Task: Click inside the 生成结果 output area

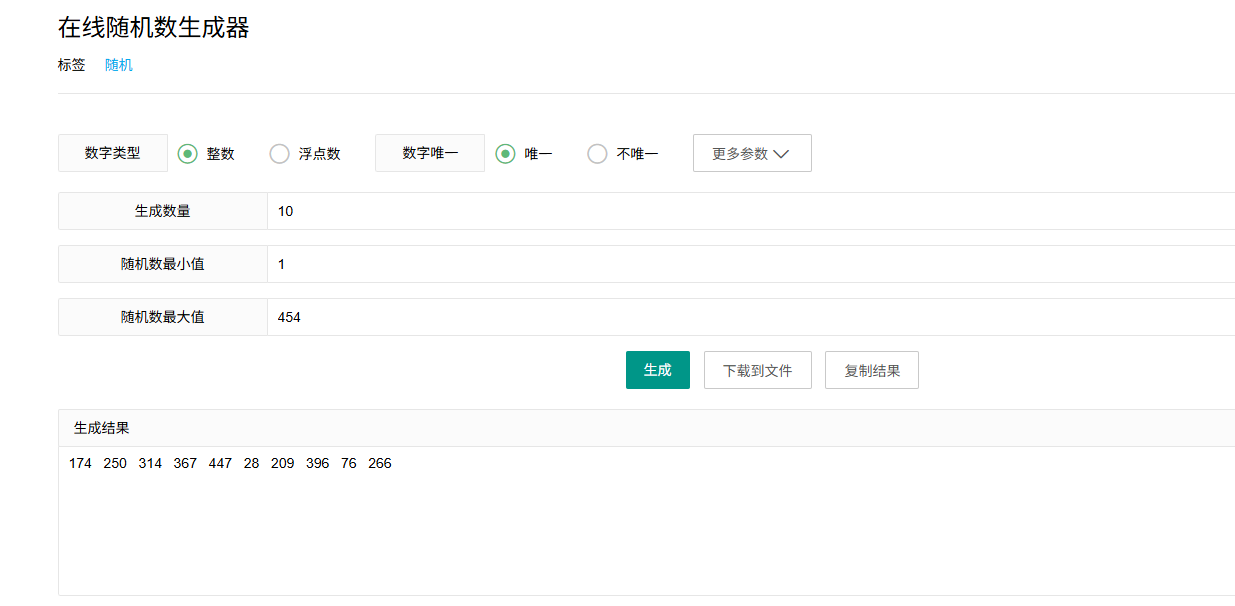Action: point(647,521)
